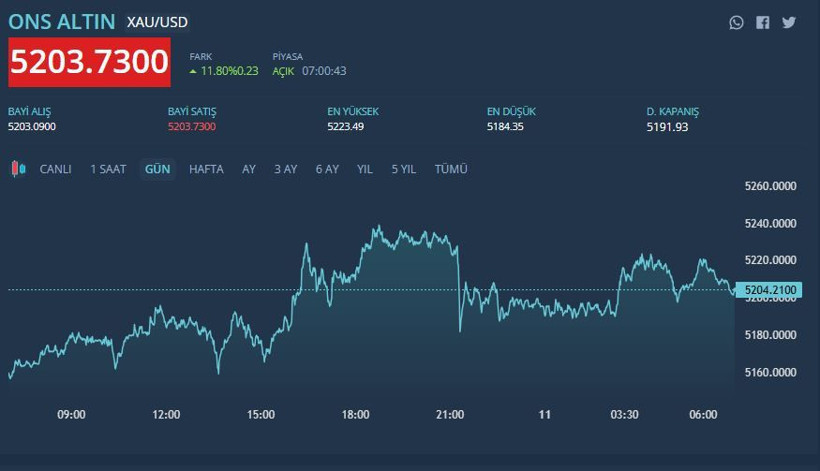Screen dimensions: 820x471
Task: Click the XAU/USD symbol badge
Action: coord(157,21)
